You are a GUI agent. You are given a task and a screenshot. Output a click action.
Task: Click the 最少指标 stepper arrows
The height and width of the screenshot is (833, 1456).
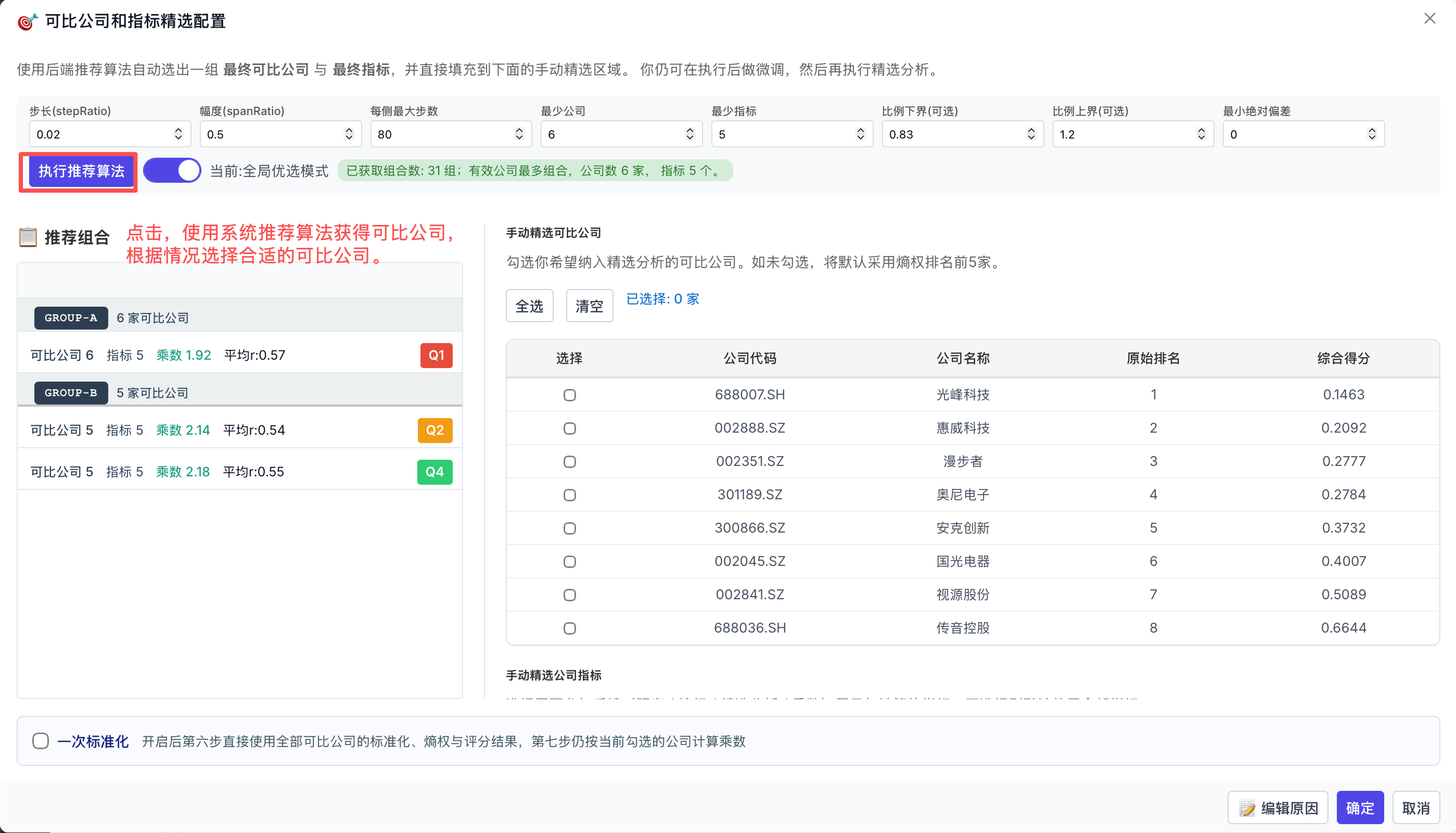(x=860, y=134)
